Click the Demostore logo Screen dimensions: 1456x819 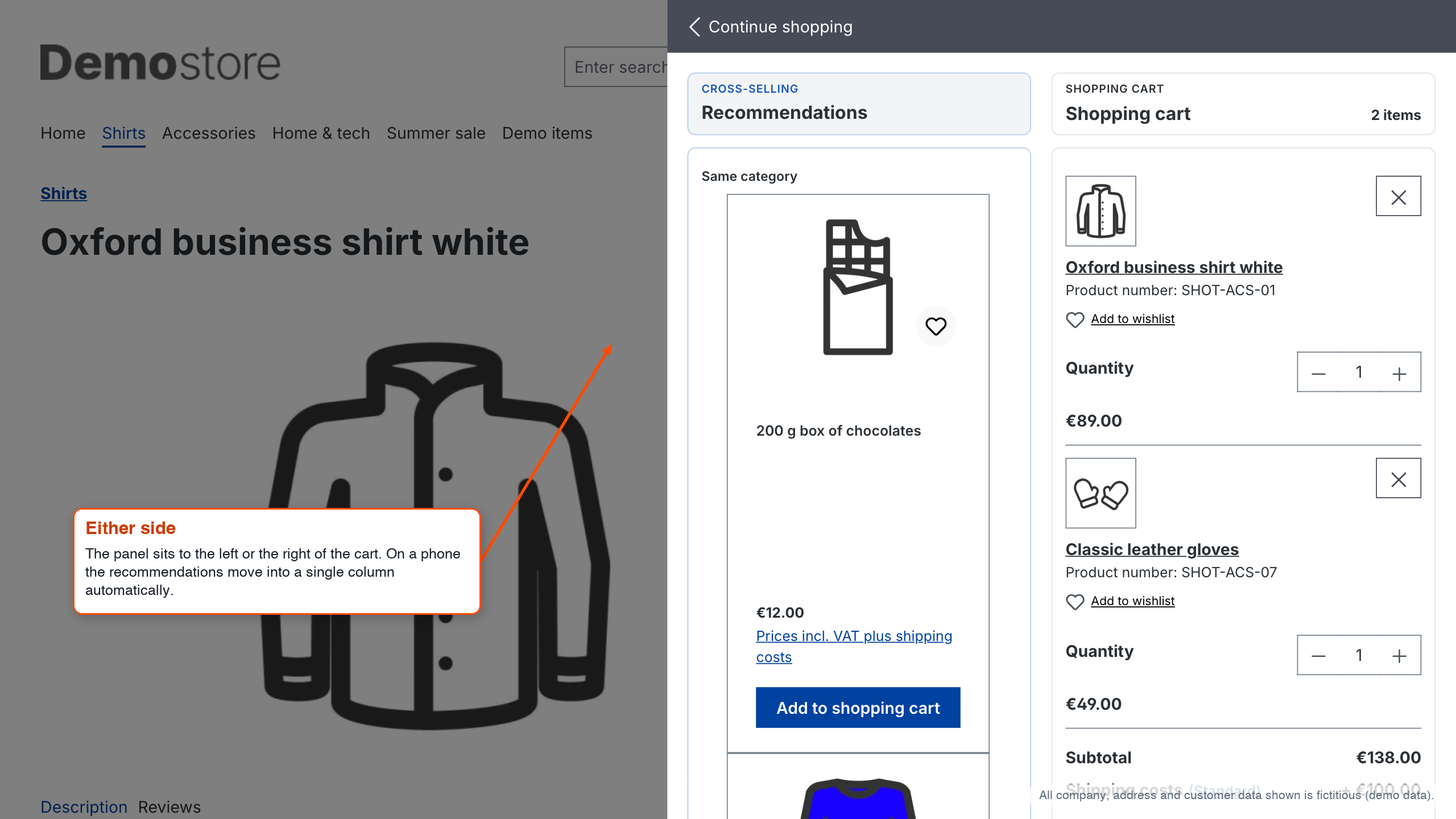point(160,63)
